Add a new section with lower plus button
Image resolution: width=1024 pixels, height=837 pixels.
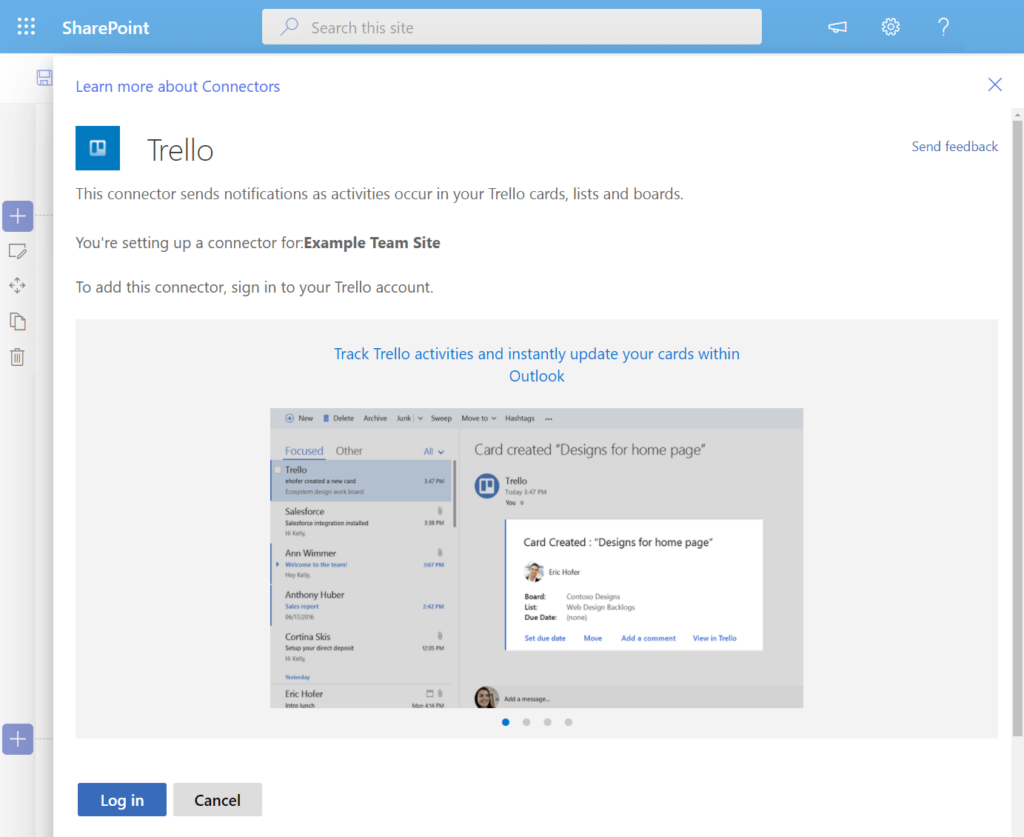[18, 739]
